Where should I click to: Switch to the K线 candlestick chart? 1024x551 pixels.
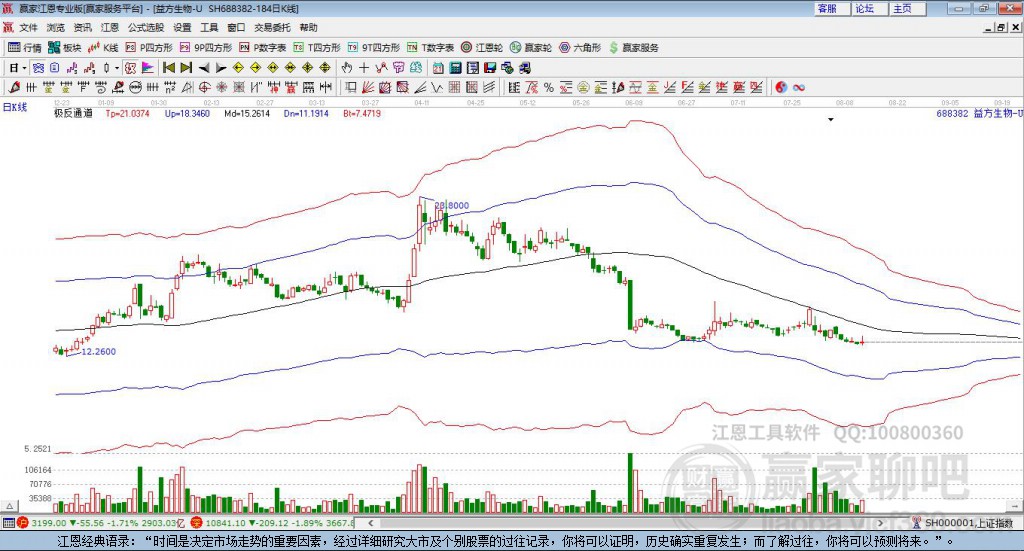coord(103,48)
